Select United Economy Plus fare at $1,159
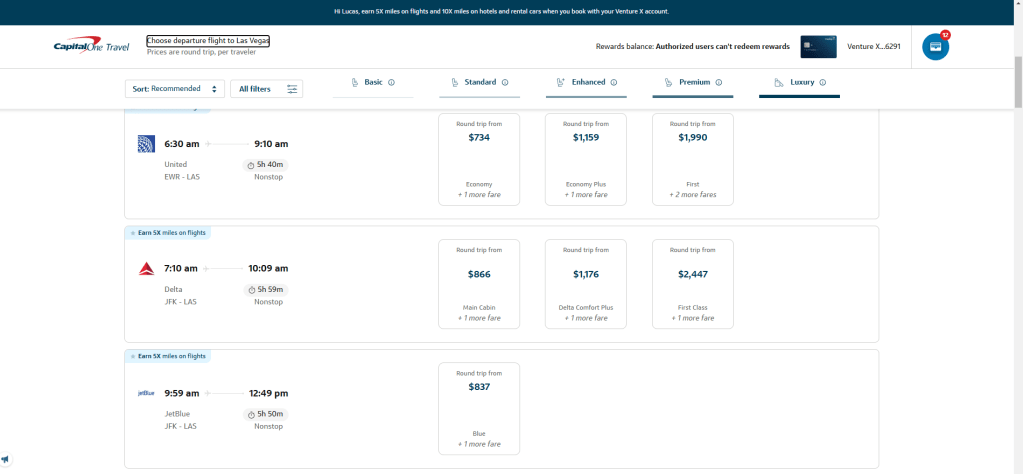1023x474 pixels. 586,159
